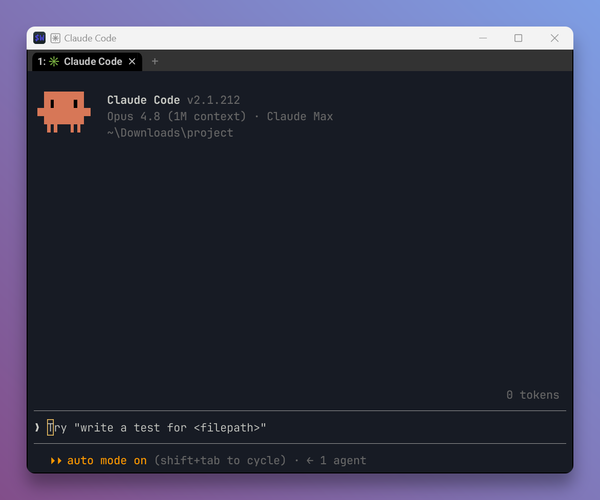
Task: Click the double-arrow auto mode icon
Action: point(56,461)
